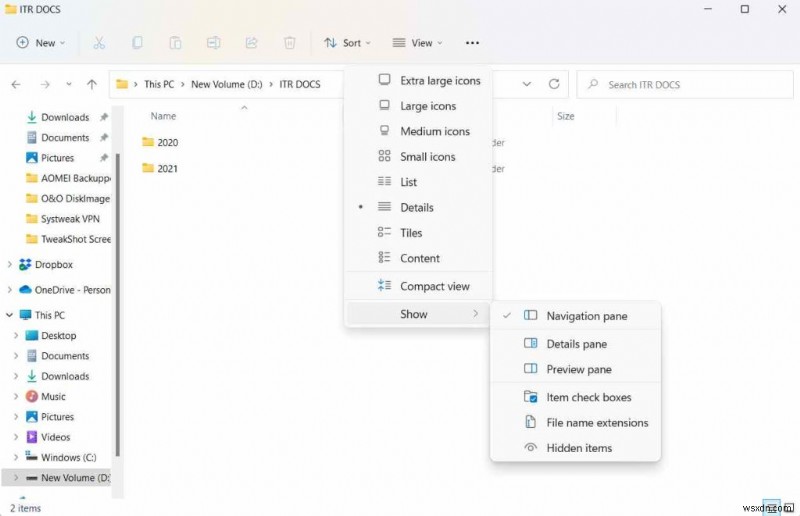This screenshot has height=516, width=800.
Task: Sort by Size column header
Action: (565, 116)
